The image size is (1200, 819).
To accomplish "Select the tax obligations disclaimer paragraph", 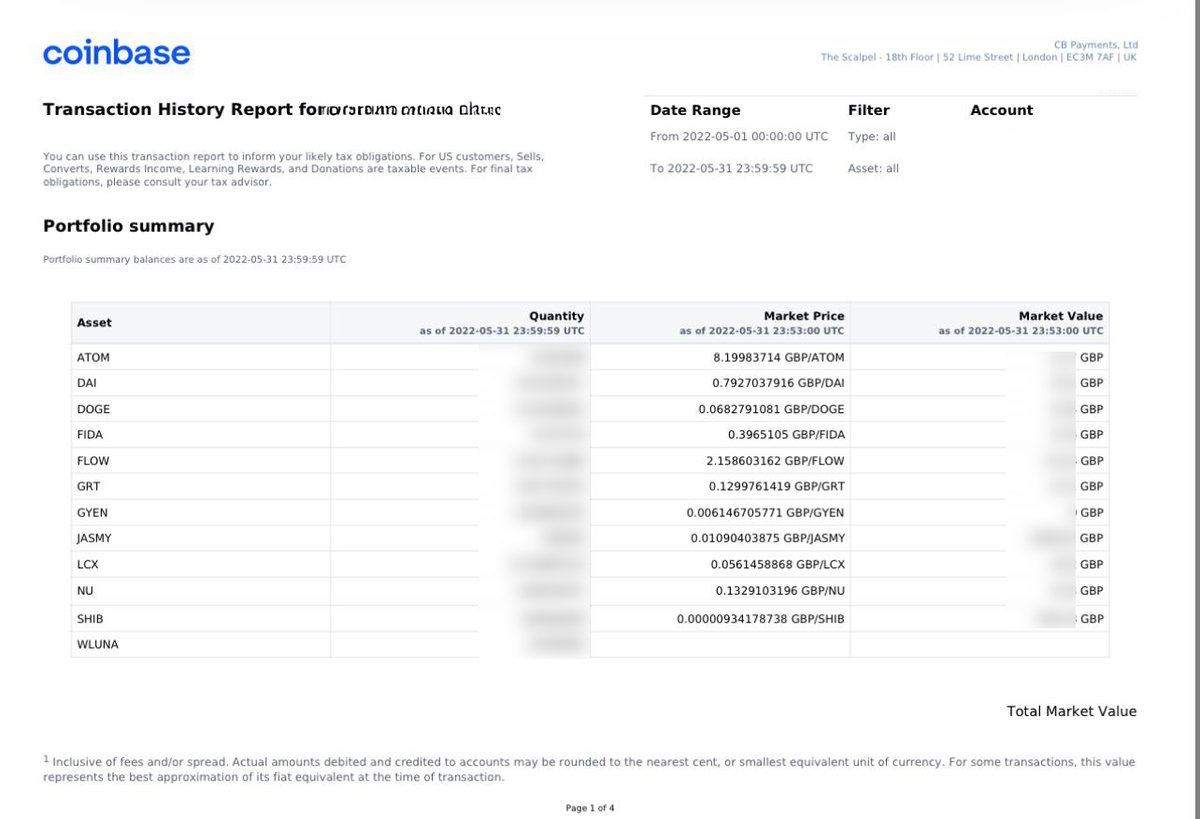I will (293, 169).
